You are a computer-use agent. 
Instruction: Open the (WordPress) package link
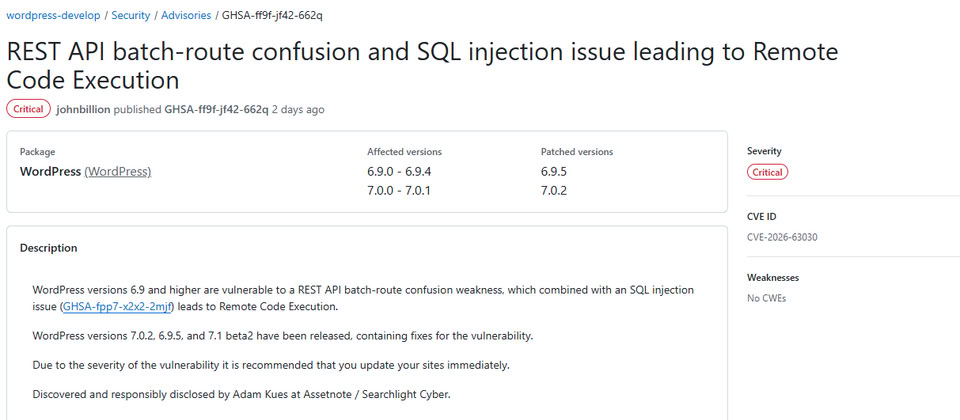(118, 172)
